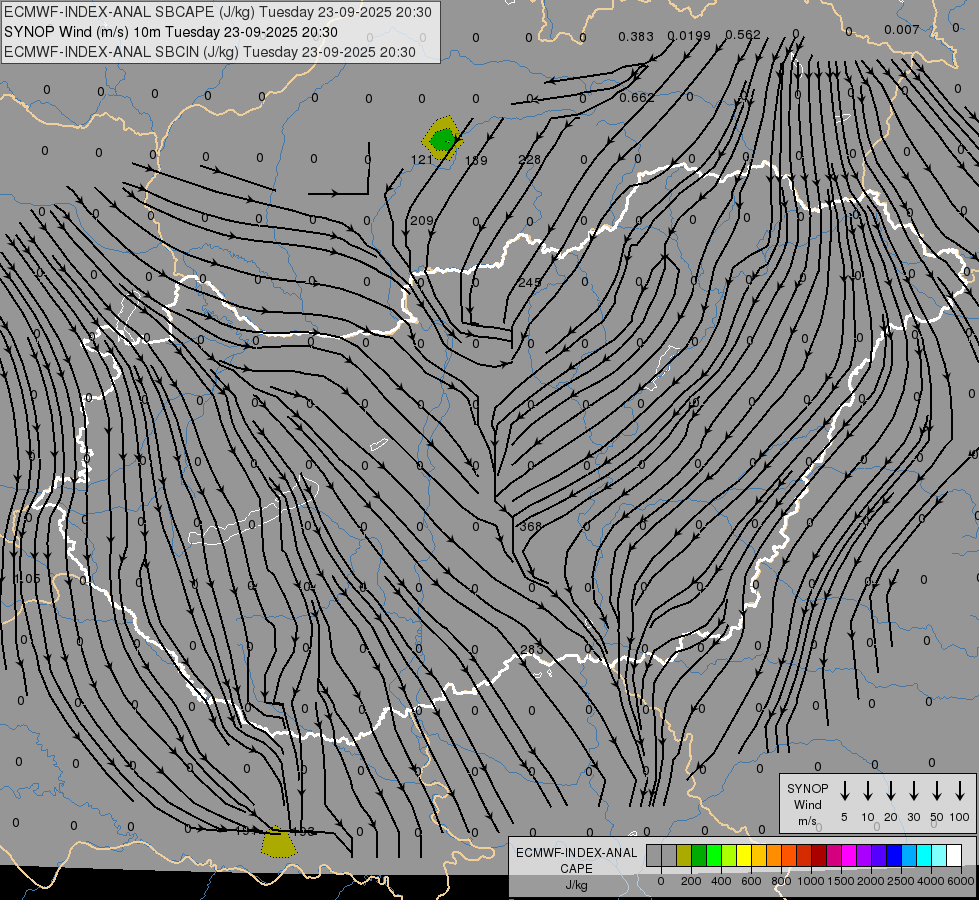Click 'ECMWF-INDEX-ANAL' label in CAPE legend
This screenshot has width=979, height=900.
tap(576, 853)
